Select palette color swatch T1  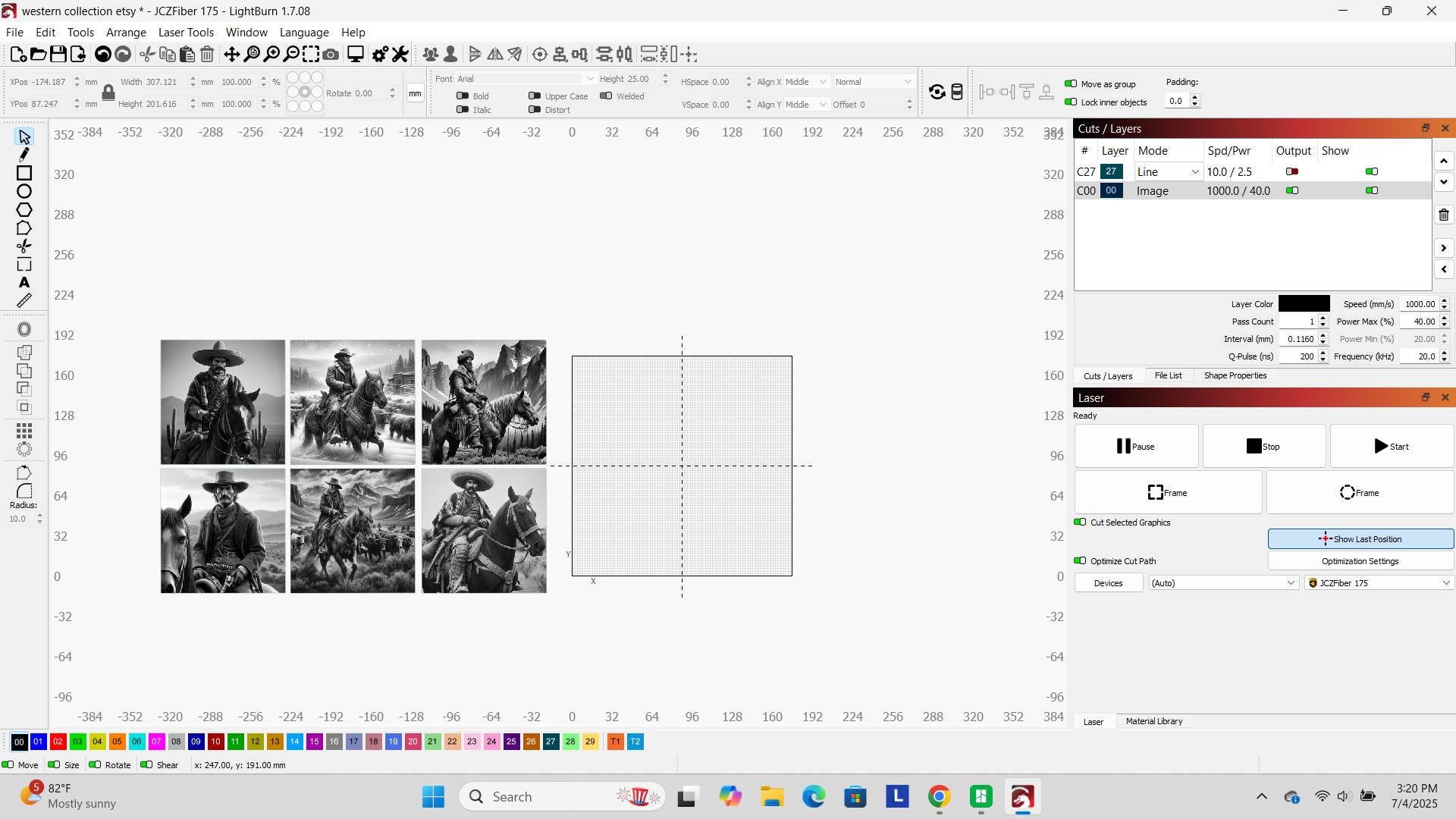[x=615, y=741]
